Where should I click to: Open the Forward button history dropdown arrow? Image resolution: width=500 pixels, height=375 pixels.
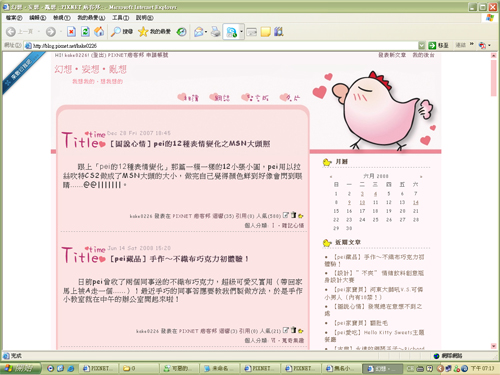point(61,32)
